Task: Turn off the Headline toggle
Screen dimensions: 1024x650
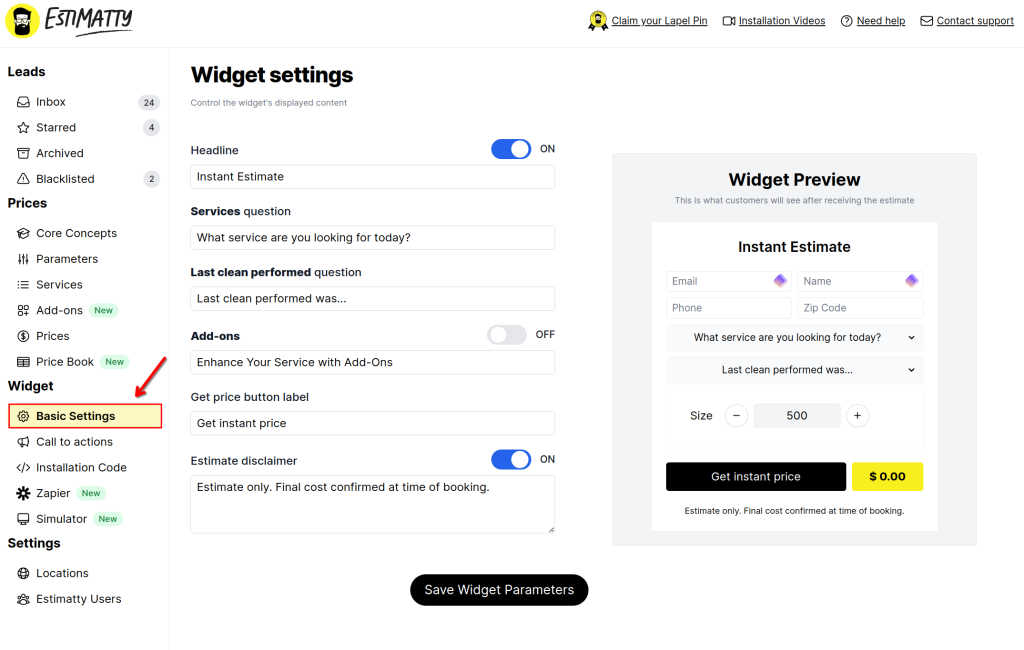Action: click(511, 149)
